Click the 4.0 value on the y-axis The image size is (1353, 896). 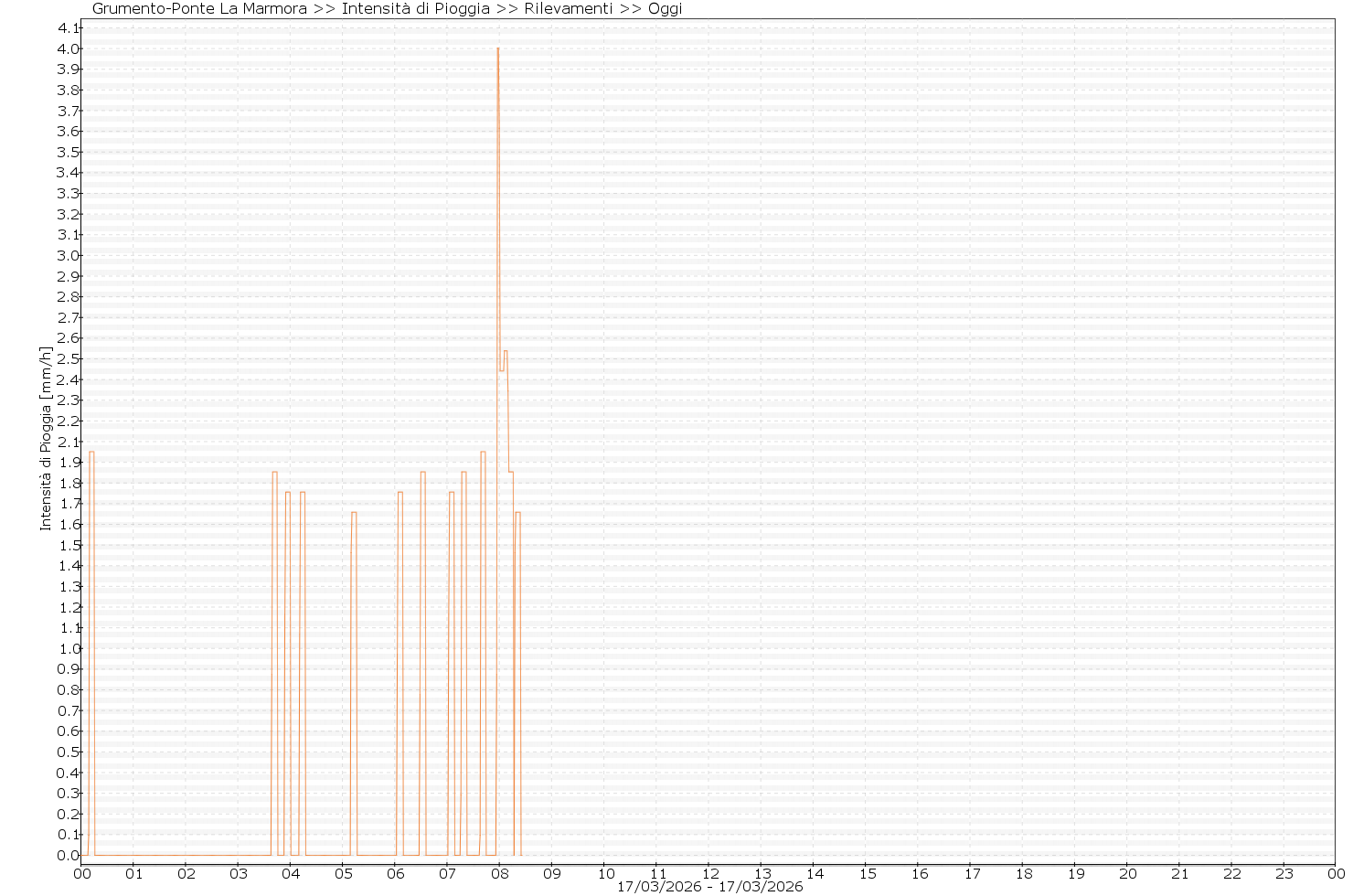click(69, 48)
